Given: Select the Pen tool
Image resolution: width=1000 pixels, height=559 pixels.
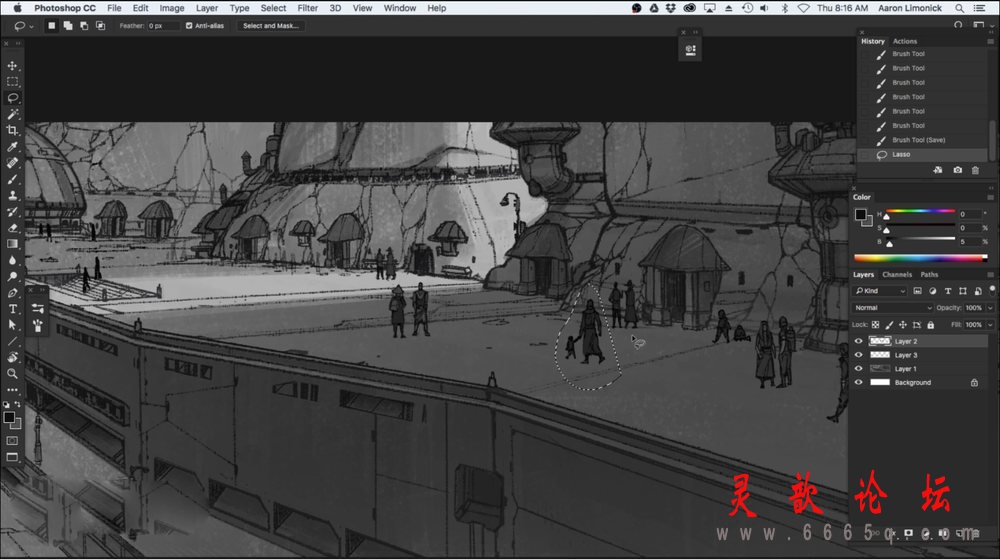Looking at the screenshot, I should coord(12,293).
